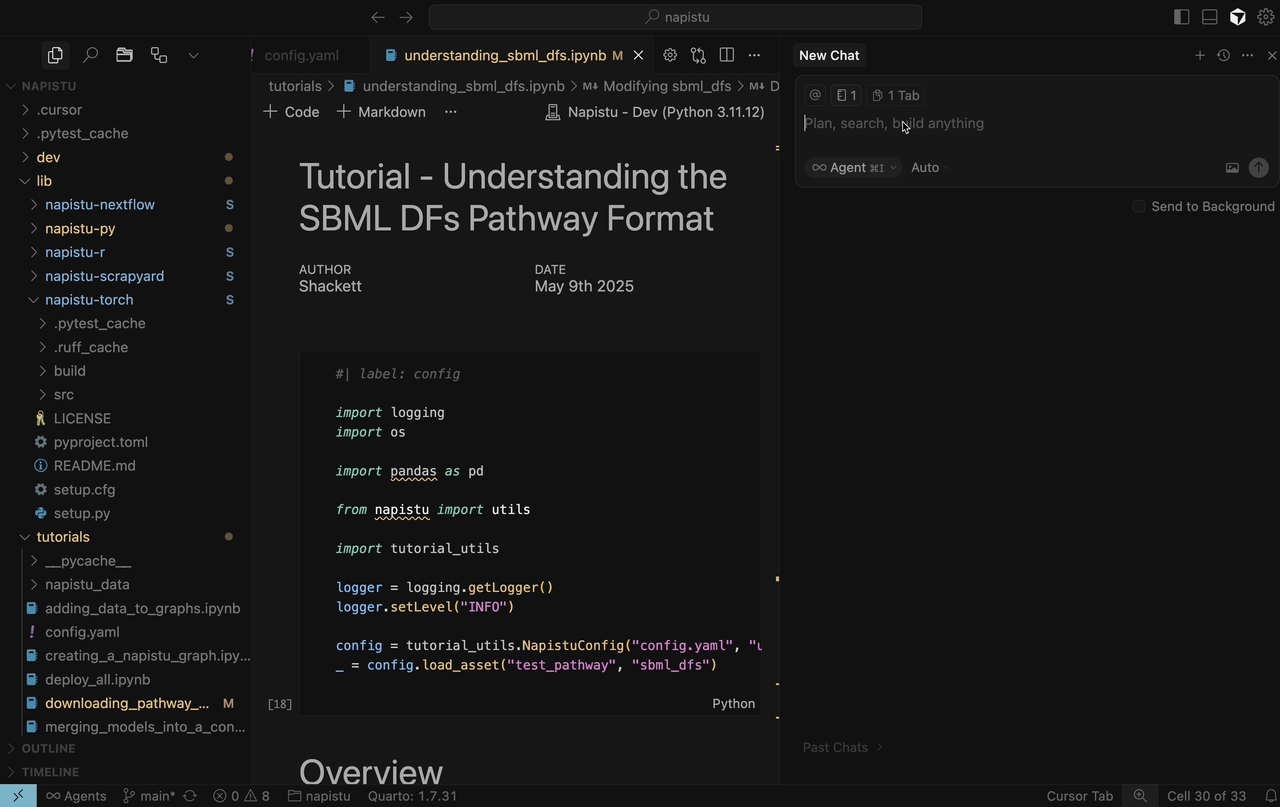
Task: Focus the Plan, search, build anything input
Action: (x=1036, y=123)
